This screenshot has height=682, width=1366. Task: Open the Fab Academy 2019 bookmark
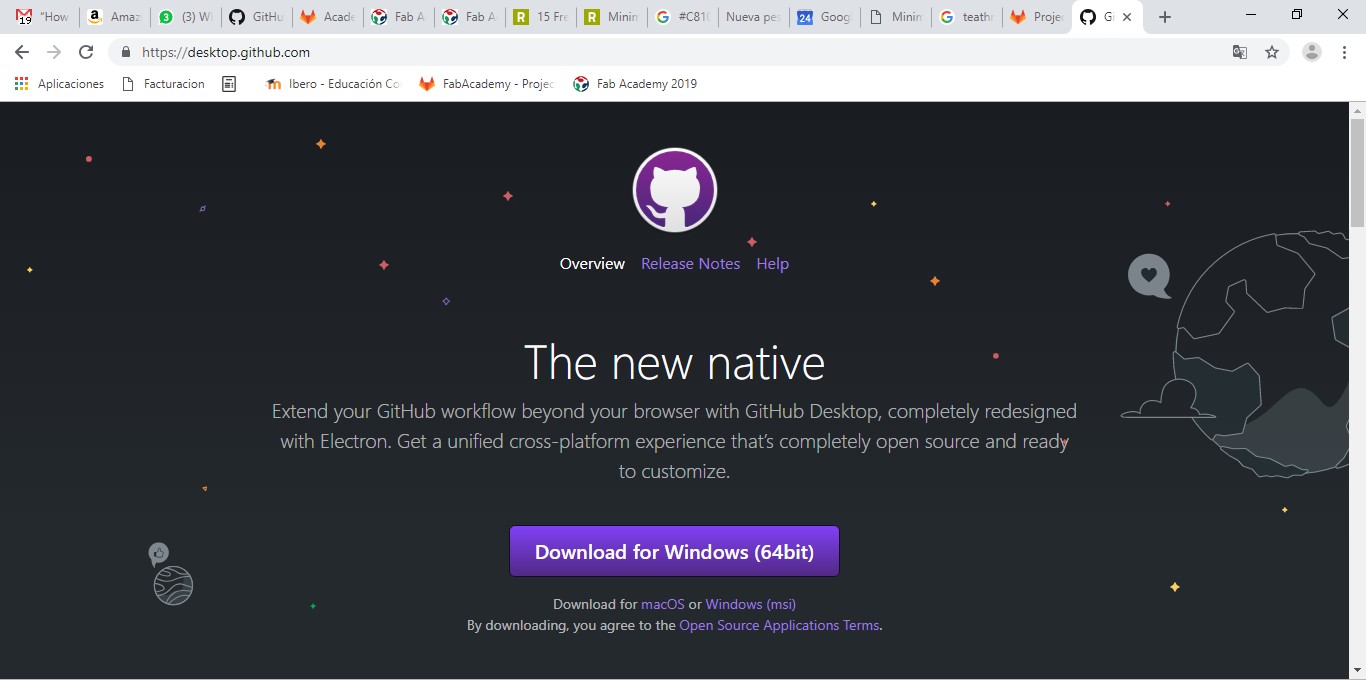(635, 84)
